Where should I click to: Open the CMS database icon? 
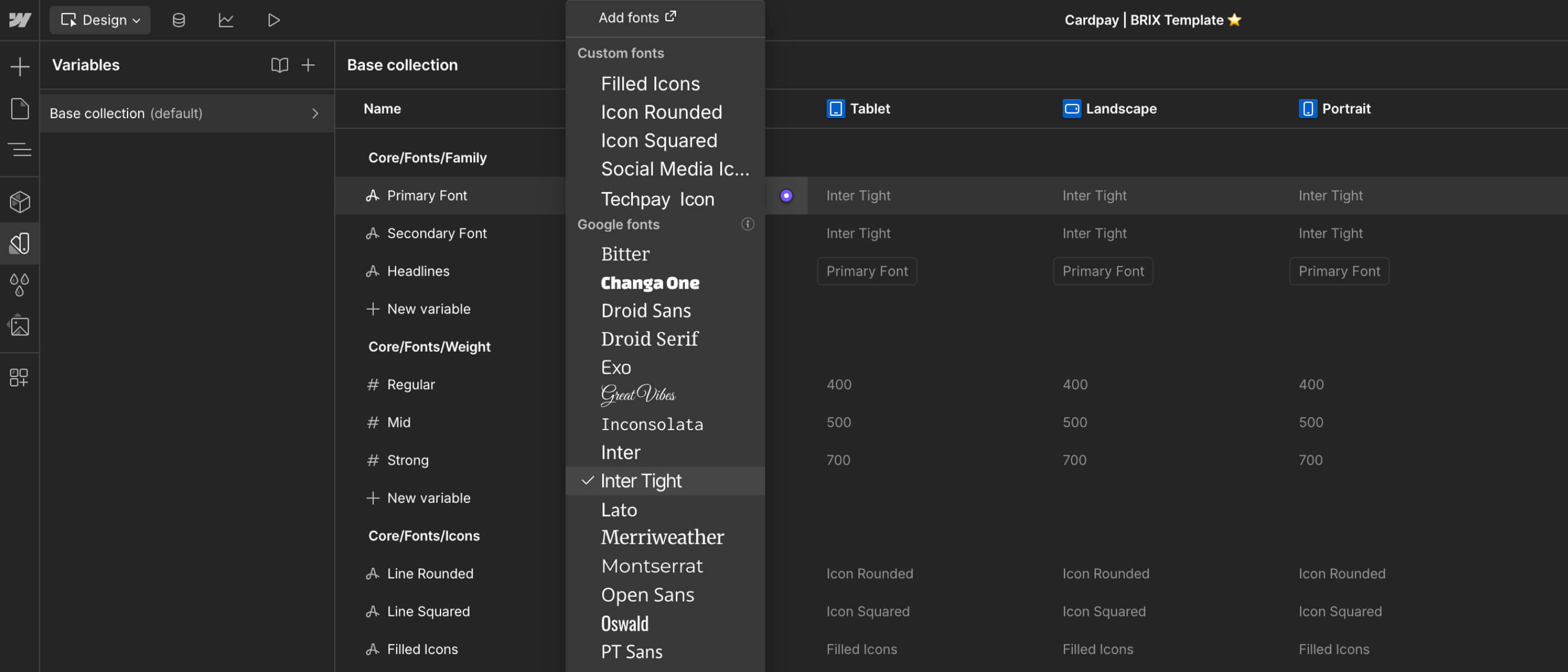179,20
